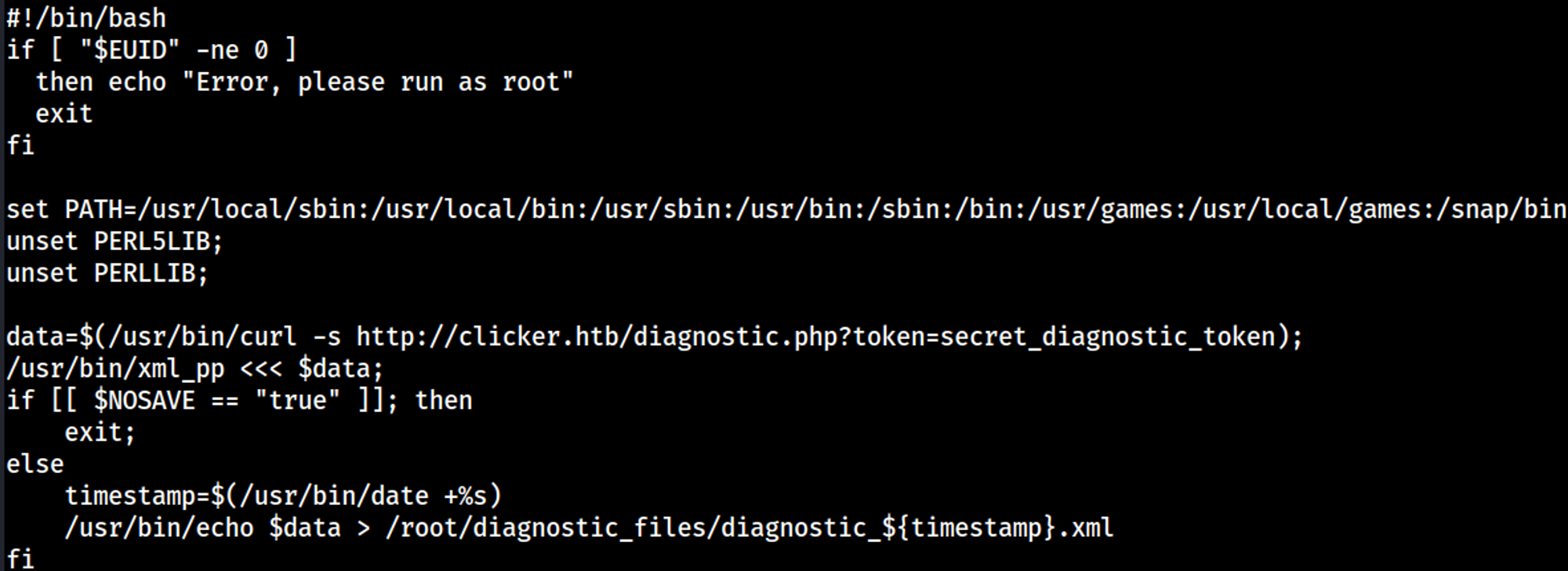Click the /usr/bin/date +%s command
Screen dimensions: 1568x571
361,496
